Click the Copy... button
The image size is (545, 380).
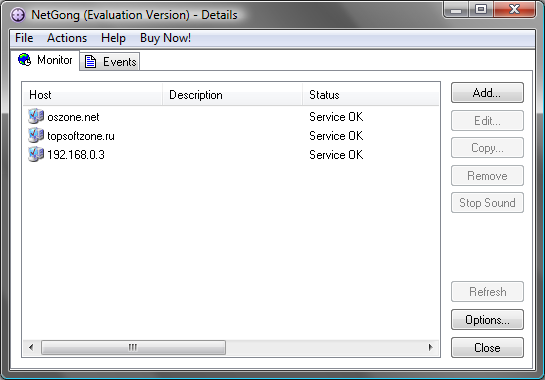click(x=487, y=147)
